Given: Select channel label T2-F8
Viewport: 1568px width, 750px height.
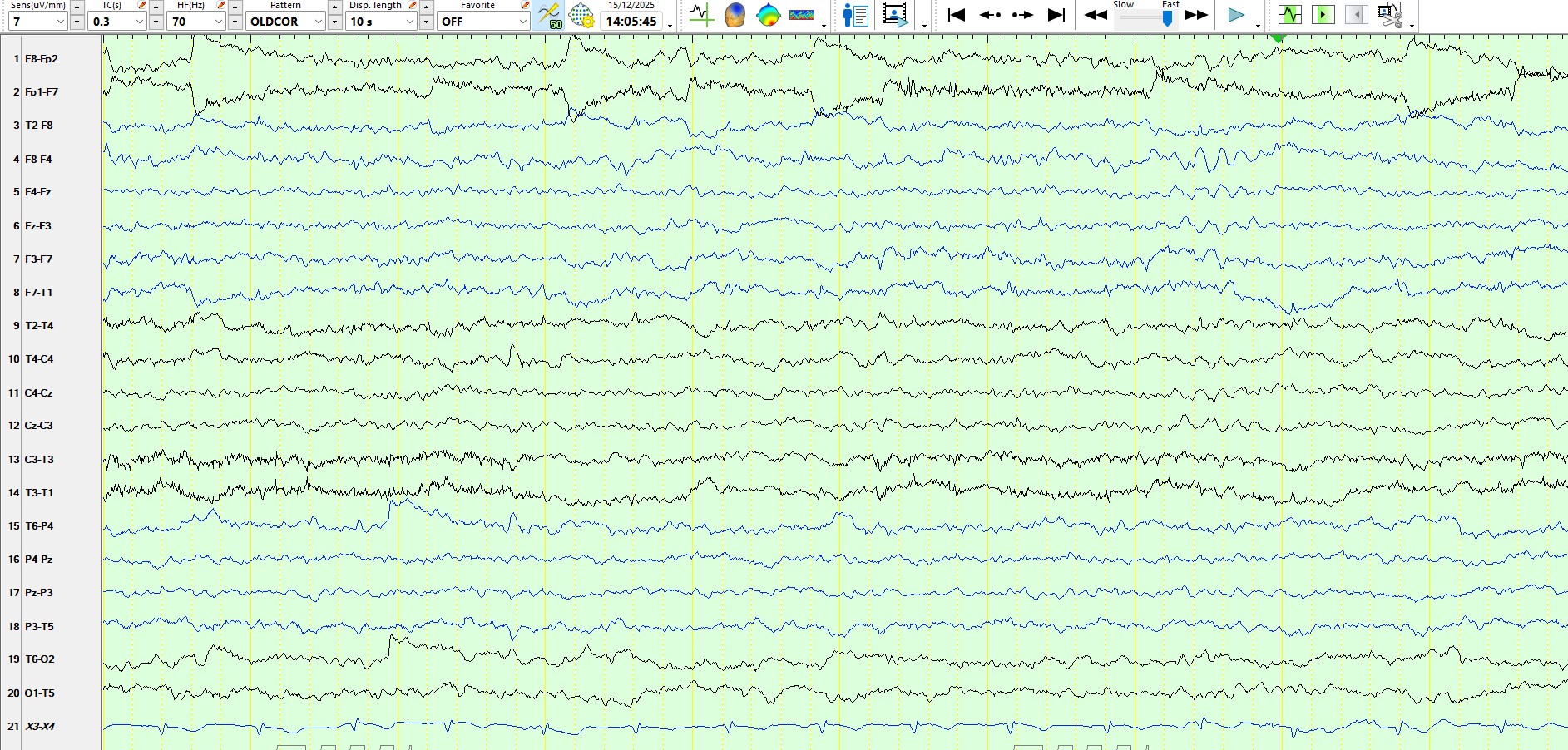Looking at the screenshot, I should point(39,126).
